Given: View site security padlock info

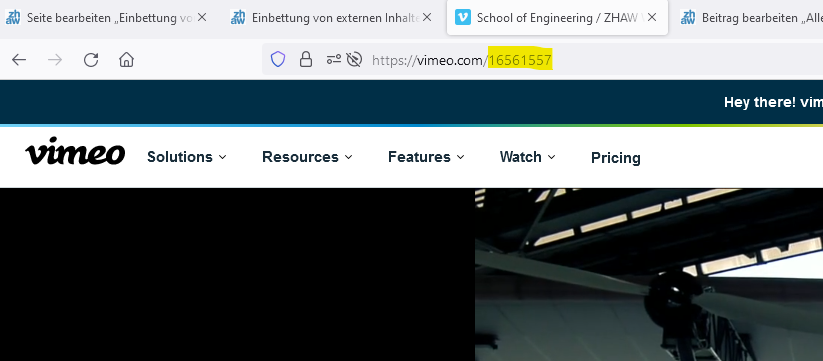Looking at the screenshot, I should (305, 60).
